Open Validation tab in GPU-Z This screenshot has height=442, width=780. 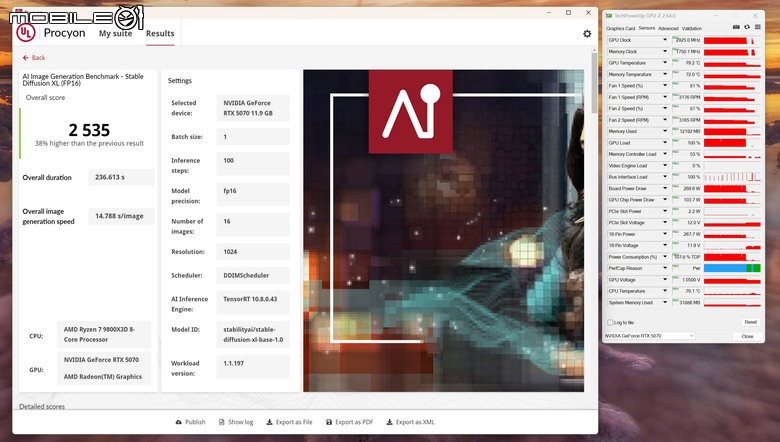click(x=691, y=28)
